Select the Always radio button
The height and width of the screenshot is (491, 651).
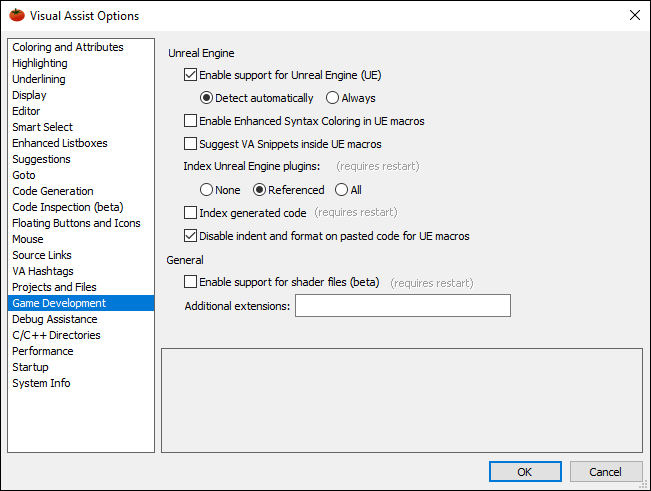[333, 98]
